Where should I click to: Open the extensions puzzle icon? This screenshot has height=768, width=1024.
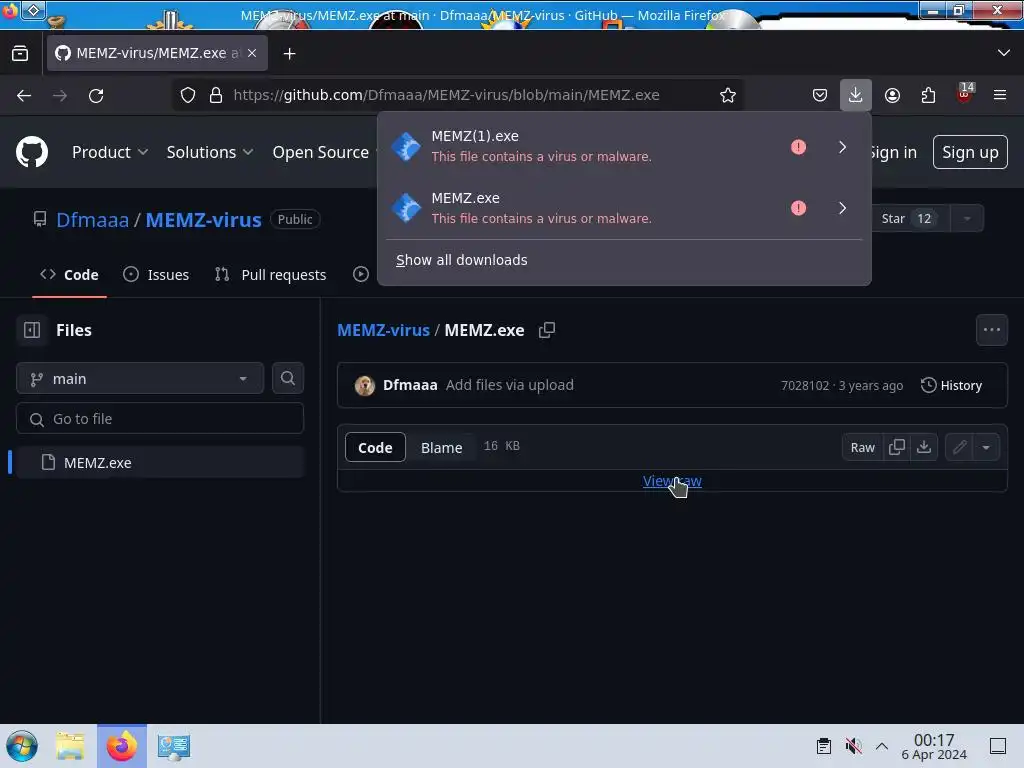click(x=928, y=95)
